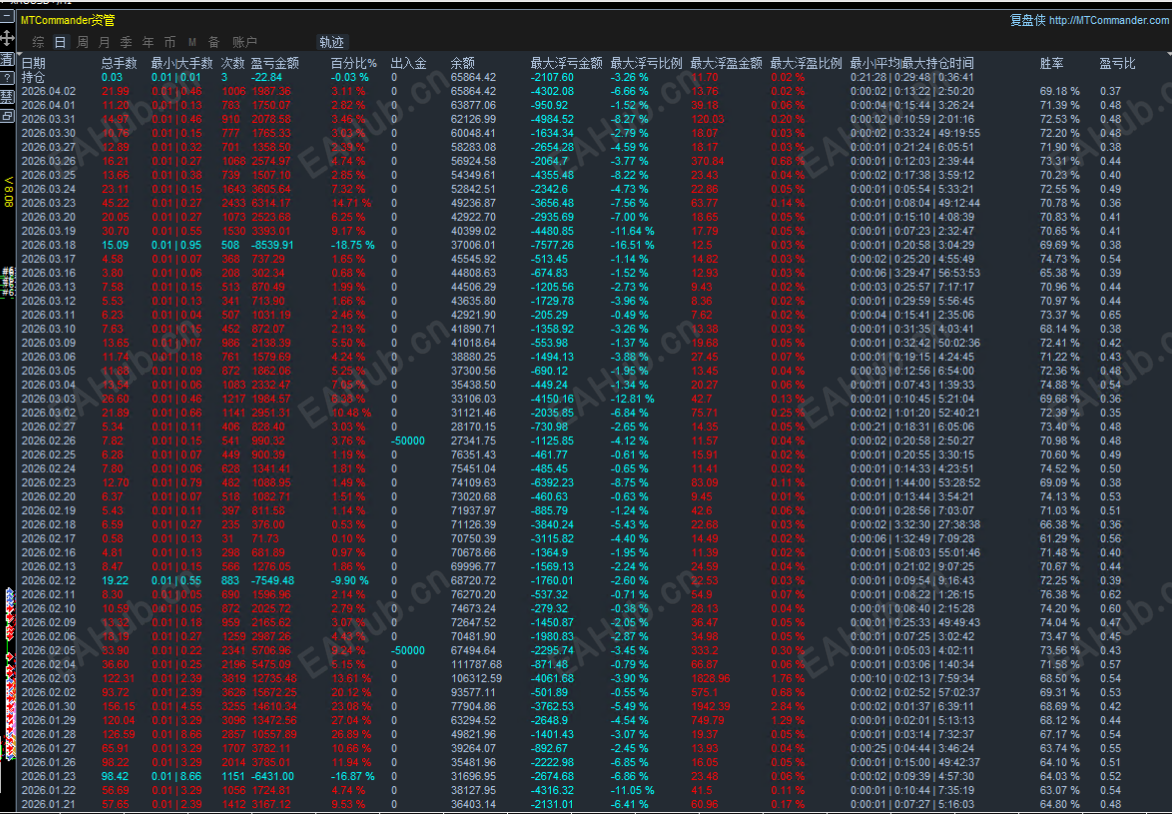Image resolution: width=1172 pixels, height=814 pixels.
Task: Click the MTCommander资管 title
Action: click(68, 21)
